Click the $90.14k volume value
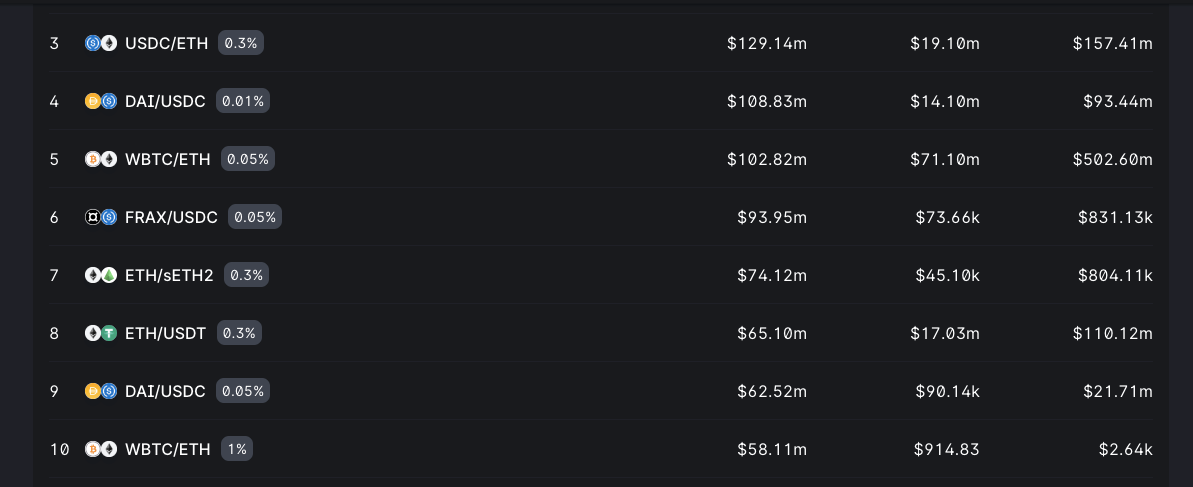Image resolution: width=1193 pixels, height=487 pixels. click(x=949, y=391)
